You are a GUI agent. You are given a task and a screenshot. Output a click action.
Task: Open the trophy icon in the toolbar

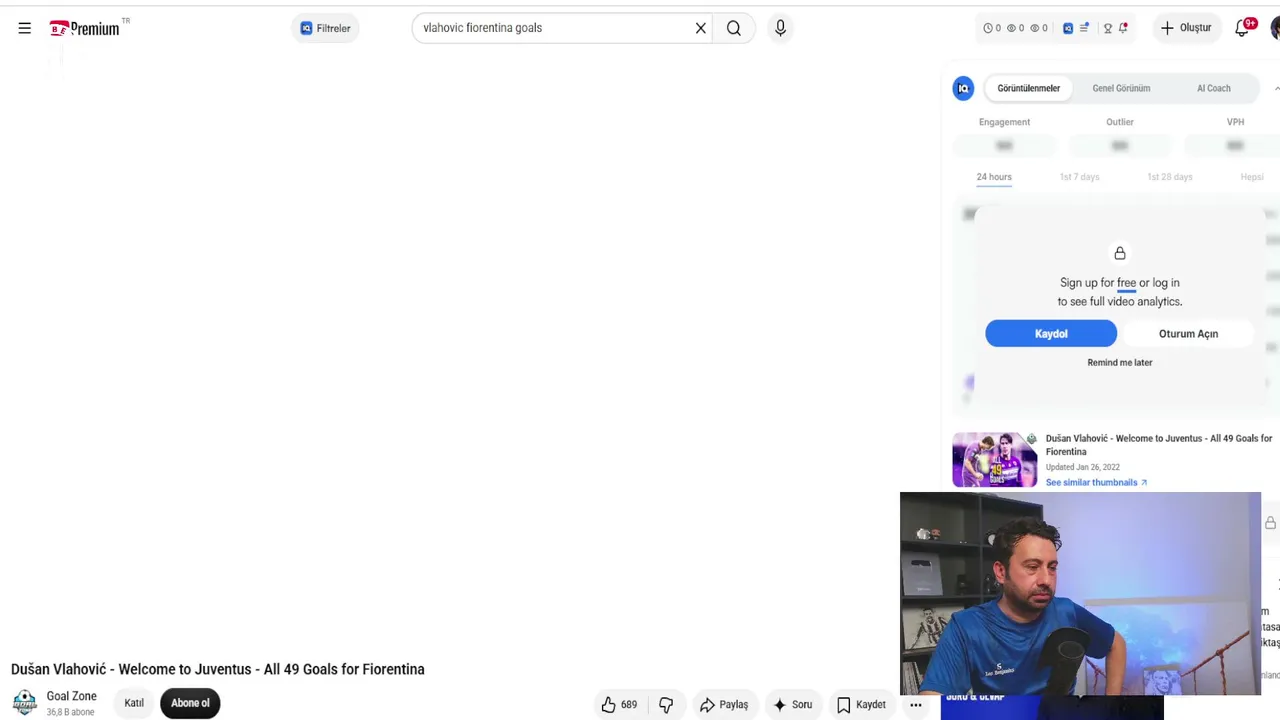(x=1108, y=28)
